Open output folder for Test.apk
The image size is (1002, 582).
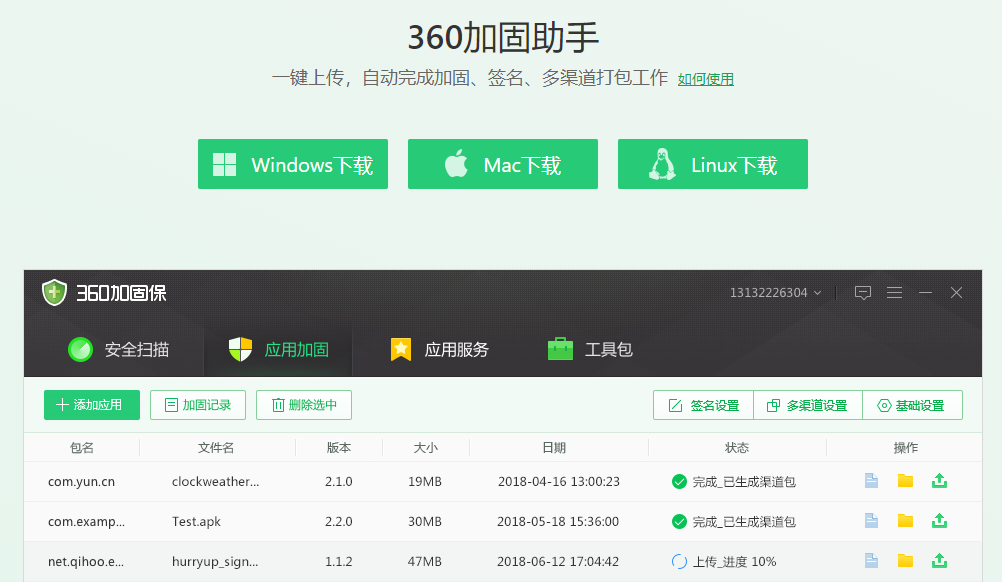[905, 521]
